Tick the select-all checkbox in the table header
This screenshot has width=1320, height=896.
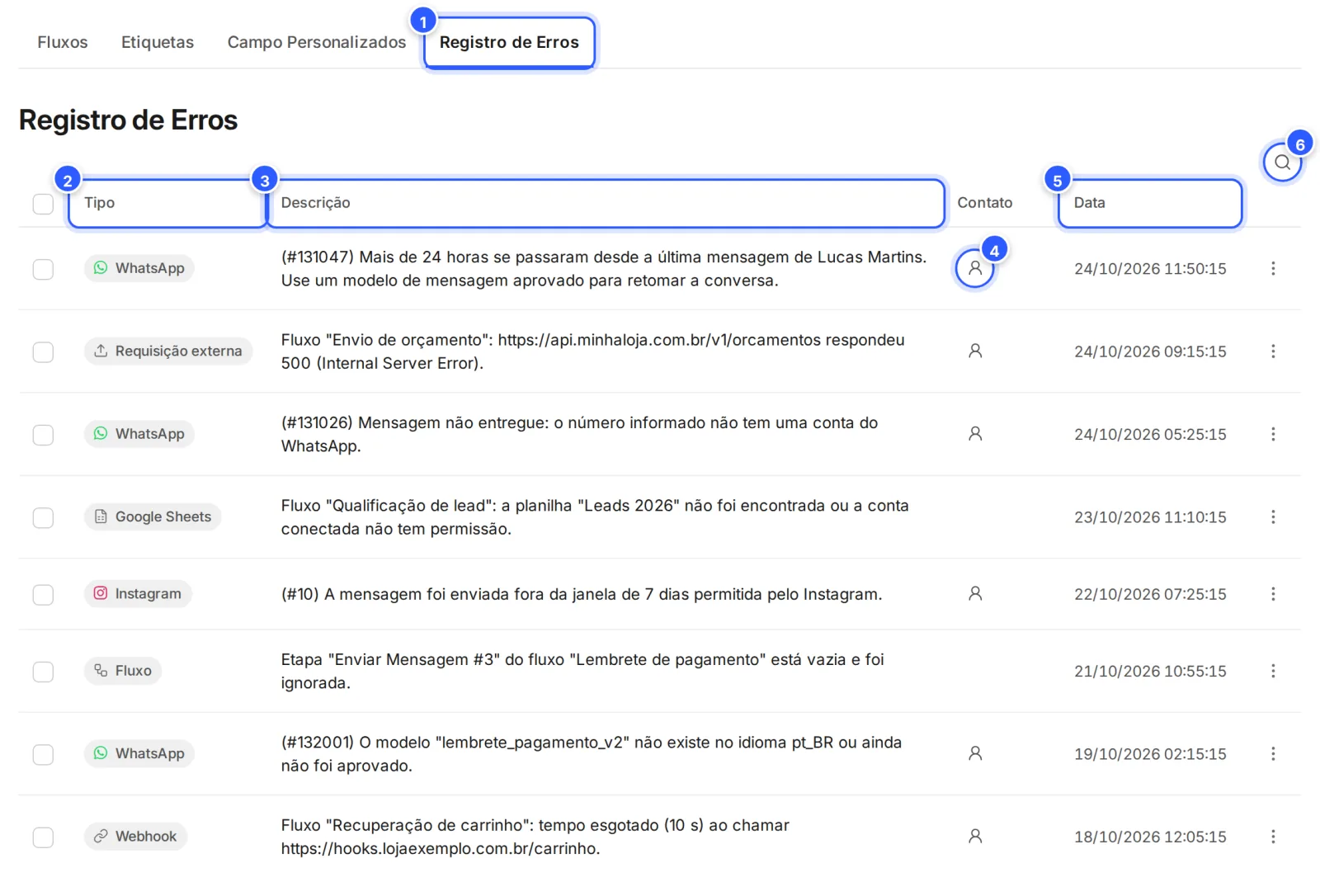click(x=43, y=204)
